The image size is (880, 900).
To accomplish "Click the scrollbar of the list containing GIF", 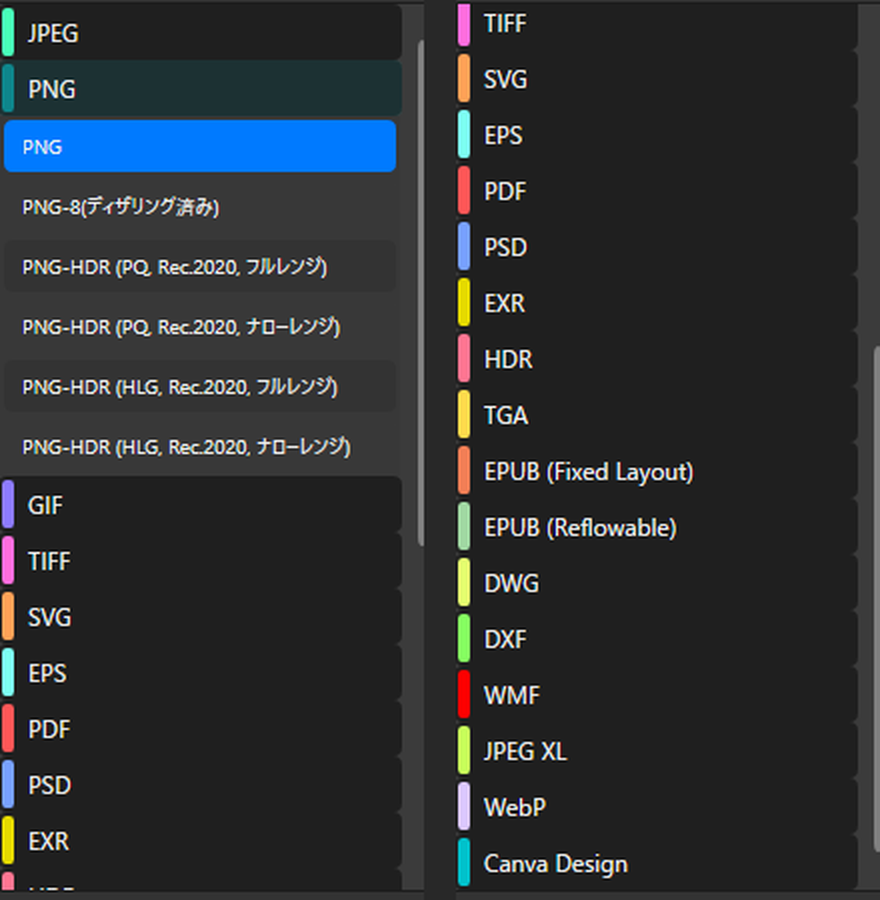I will (x=421, y=293).
